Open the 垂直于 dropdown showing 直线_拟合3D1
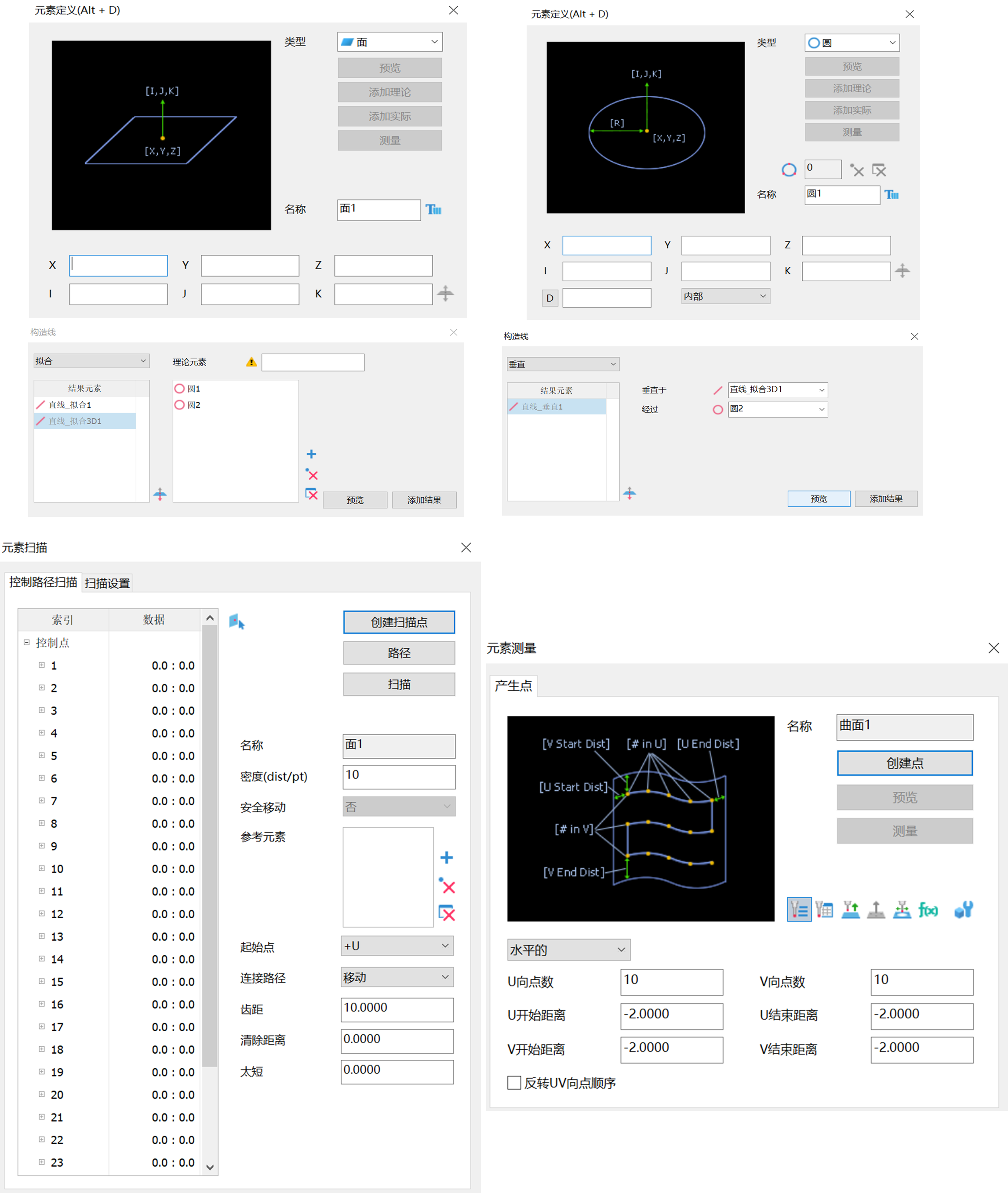This screenshot has width=1008, height=1193. 778,389
